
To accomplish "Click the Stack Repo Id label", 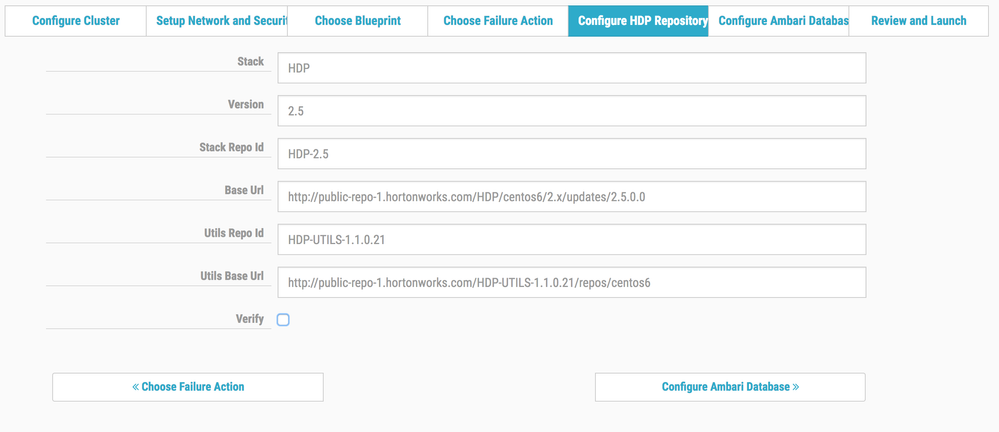I will (x=231, y=147).
